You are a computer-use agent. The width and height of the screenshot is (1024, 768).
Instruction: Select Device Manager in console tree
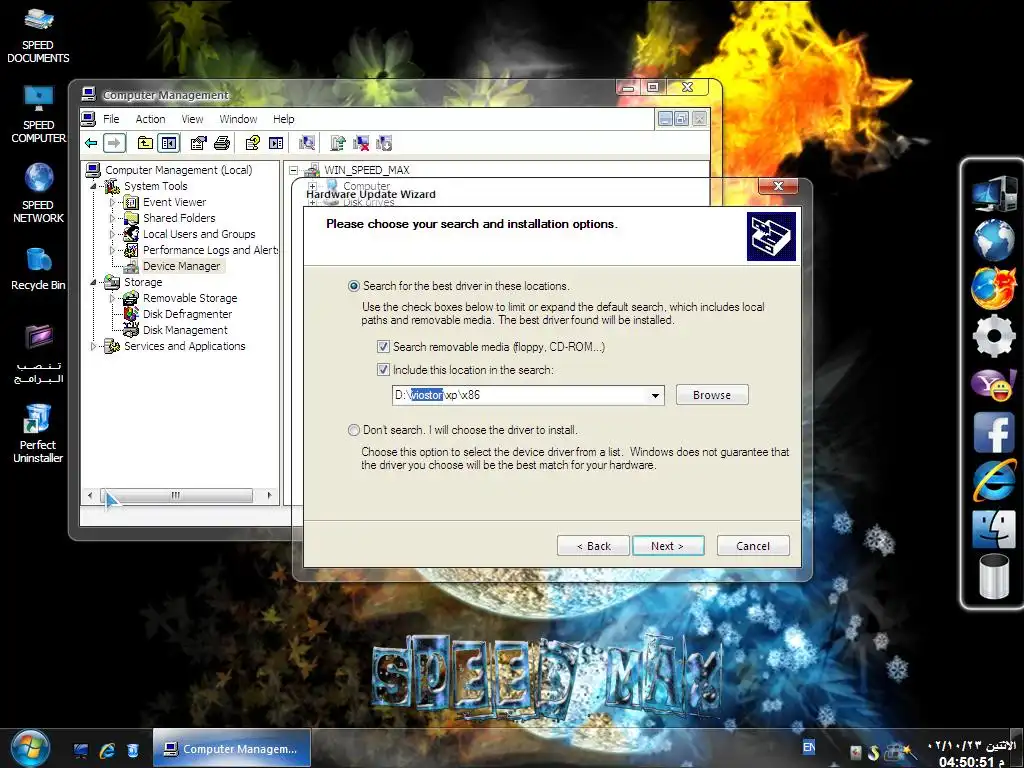[181, 266]
